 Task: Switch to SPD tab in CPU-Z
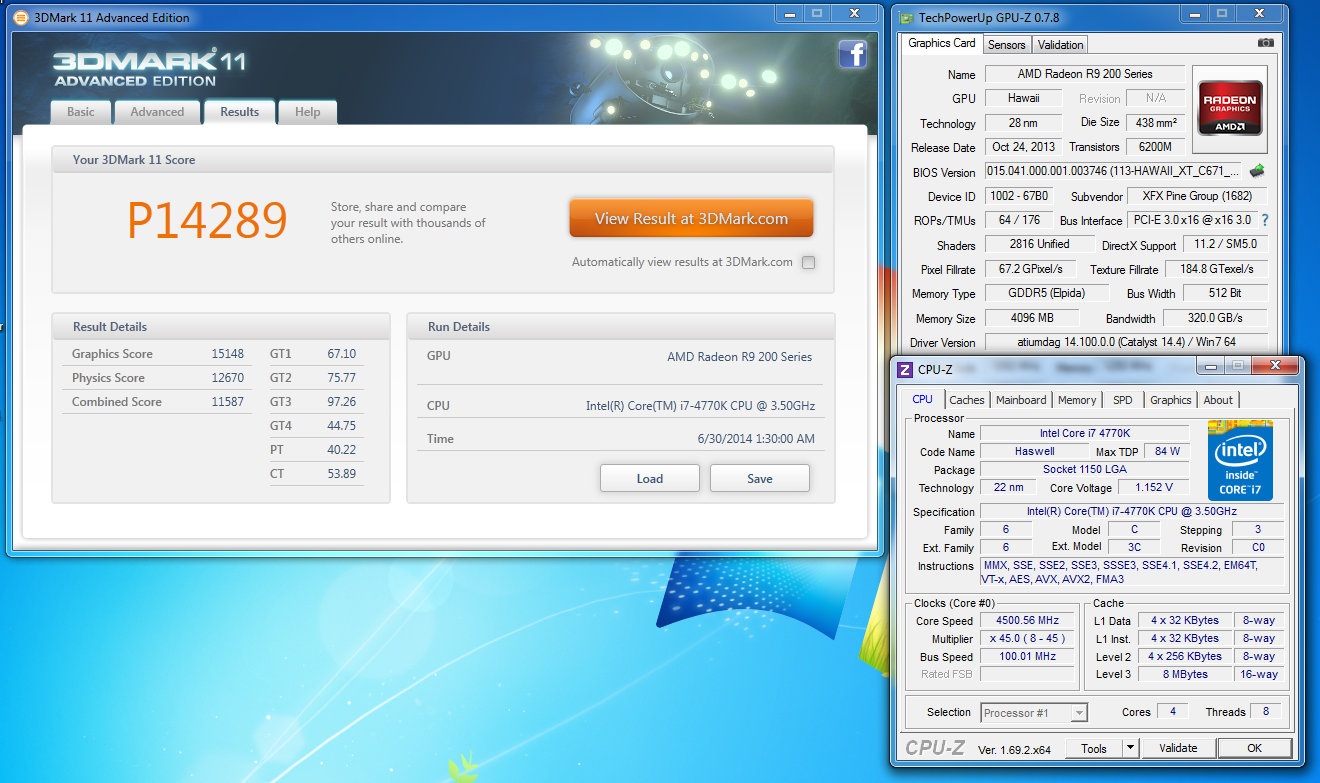tap(1123, 400)
